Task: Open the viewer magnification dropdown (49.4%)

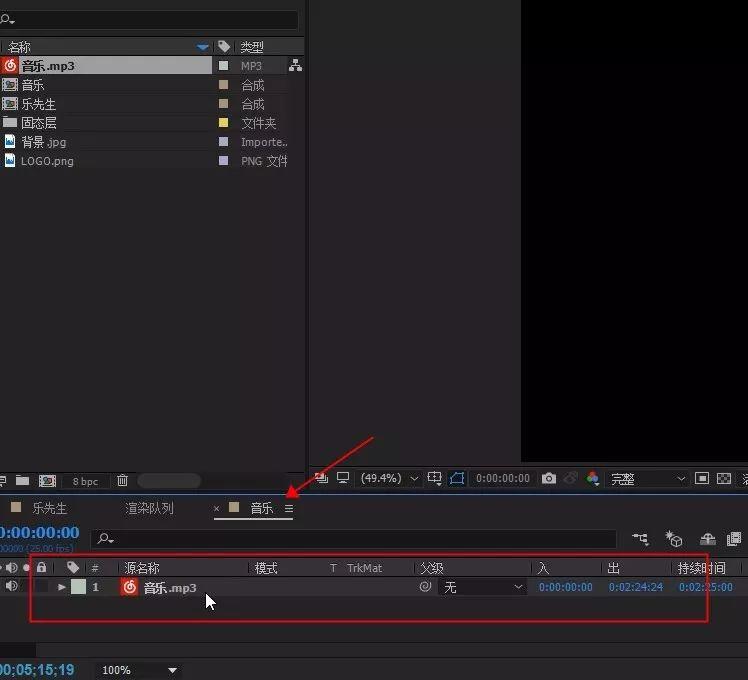Action: (x=389, y=478)
